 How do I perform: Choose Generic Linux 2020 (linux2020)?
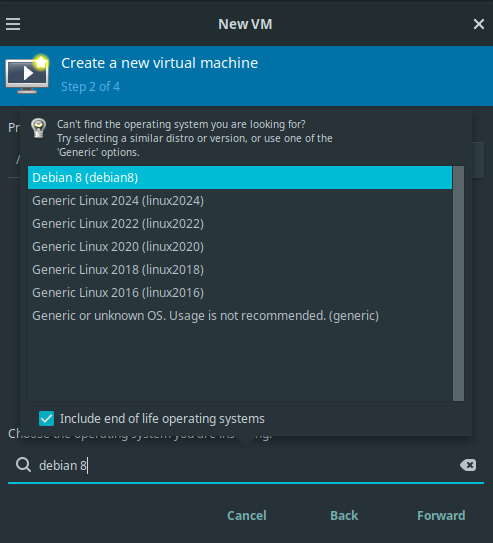pos(240,247)
